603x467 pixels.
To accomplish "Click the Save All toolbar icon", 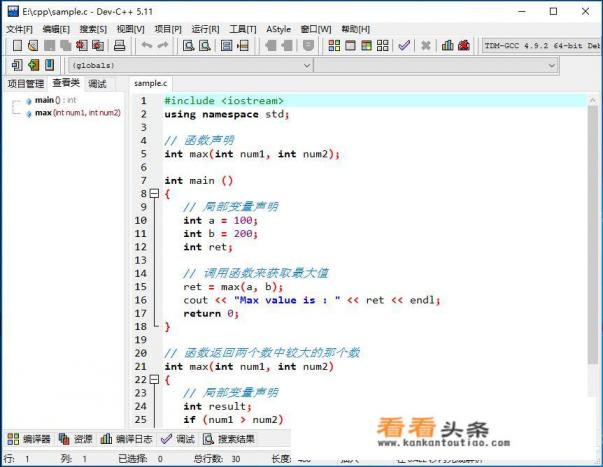I will click(x=65, y=45).
